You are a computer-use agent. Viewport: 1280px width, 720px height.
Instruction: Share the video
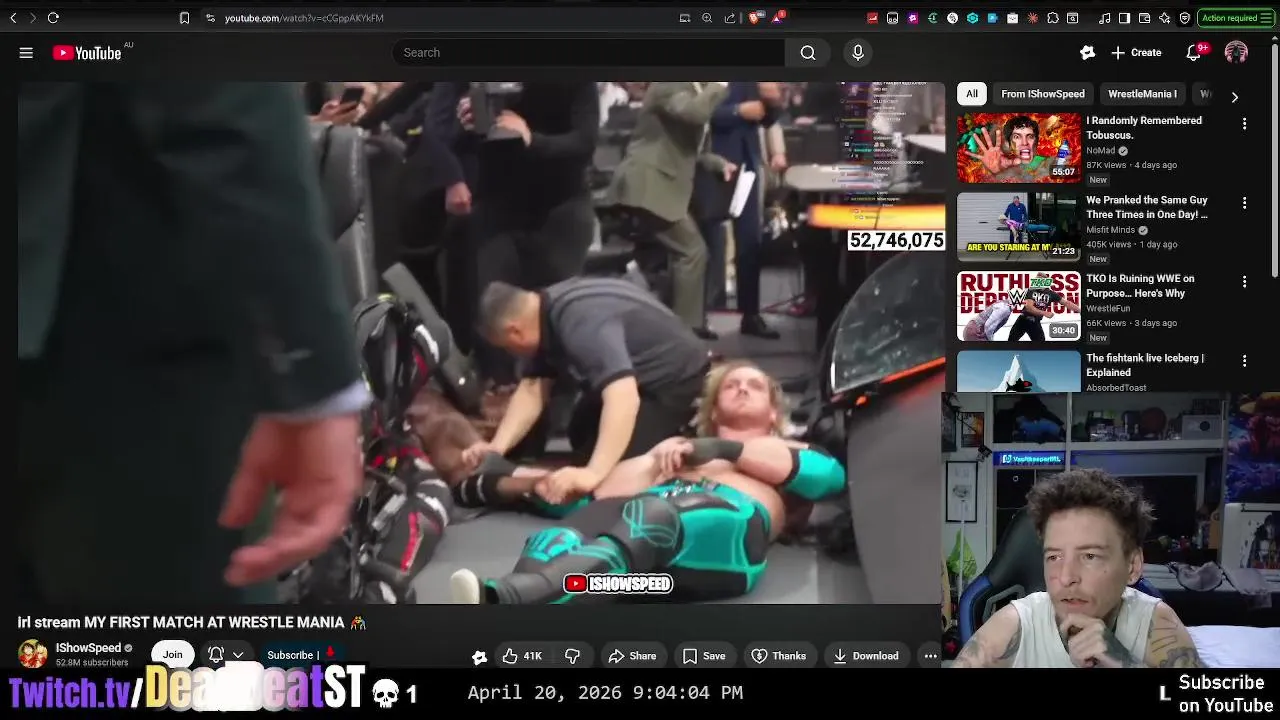pyautogui.click(x=633, y=656)
